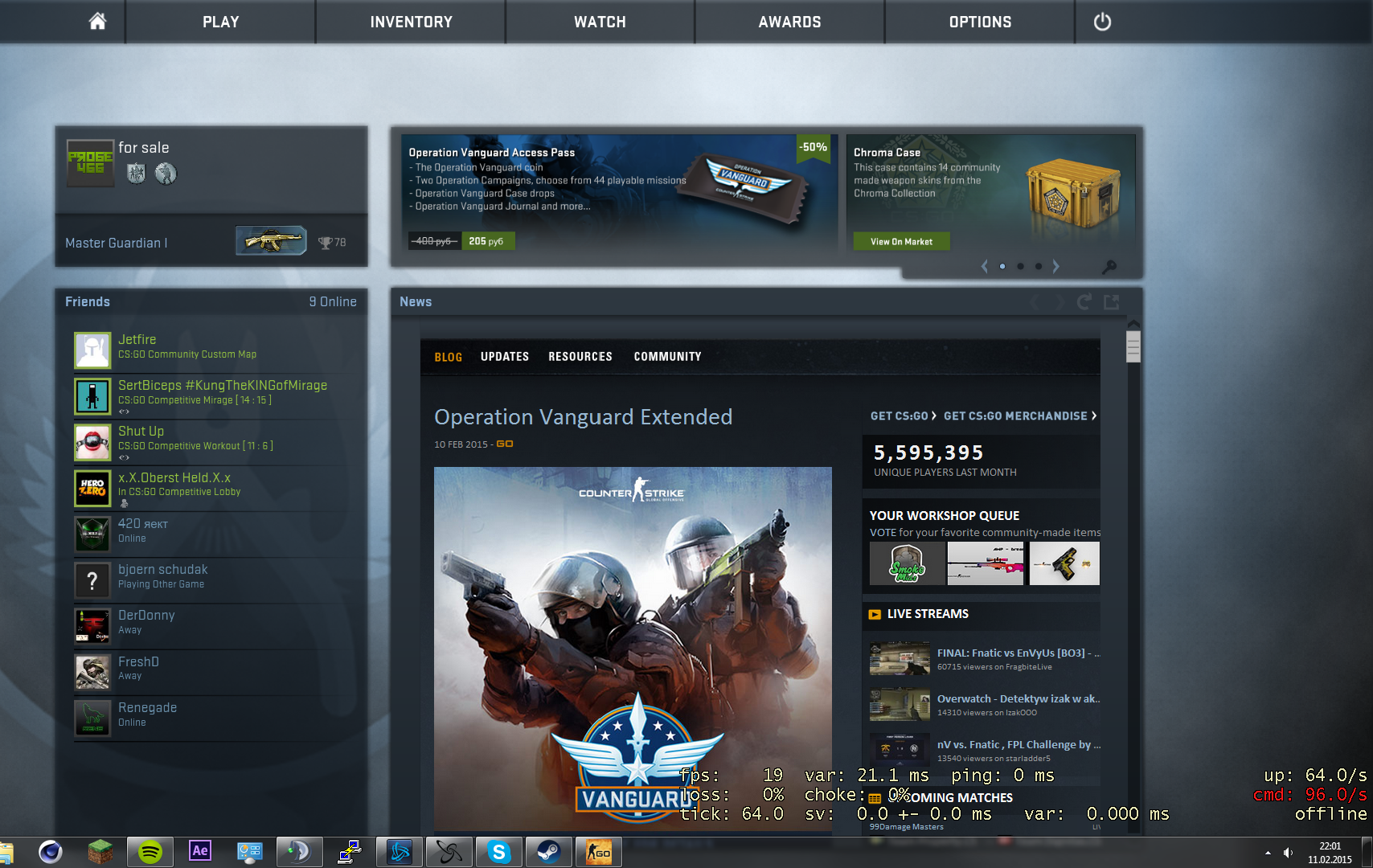
Task: Click the Vanguard operation poster image
Action: coord(633,648)
